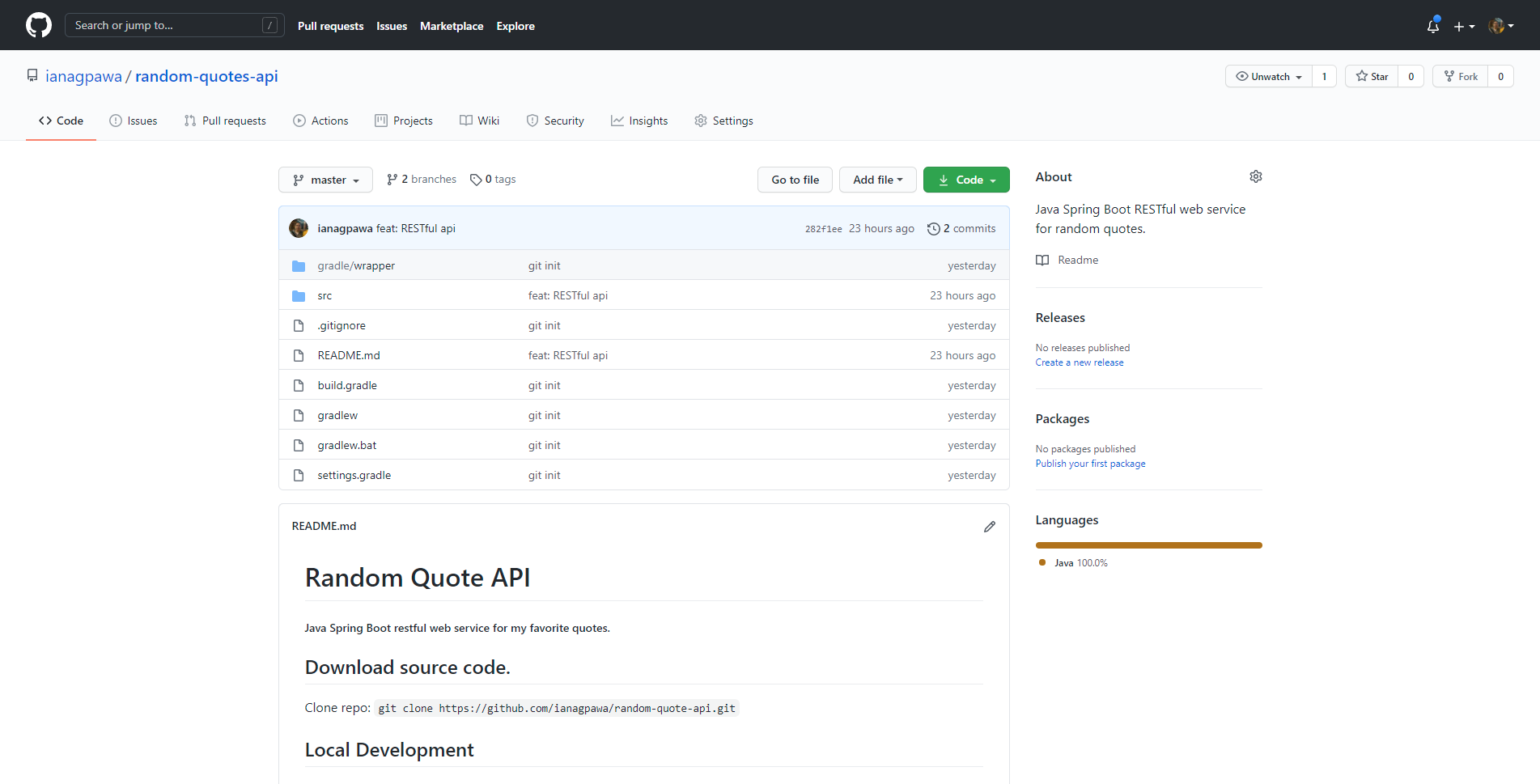Open the Wiki tab
Screen dimensions: 1540x784
[x=480, y=121]
